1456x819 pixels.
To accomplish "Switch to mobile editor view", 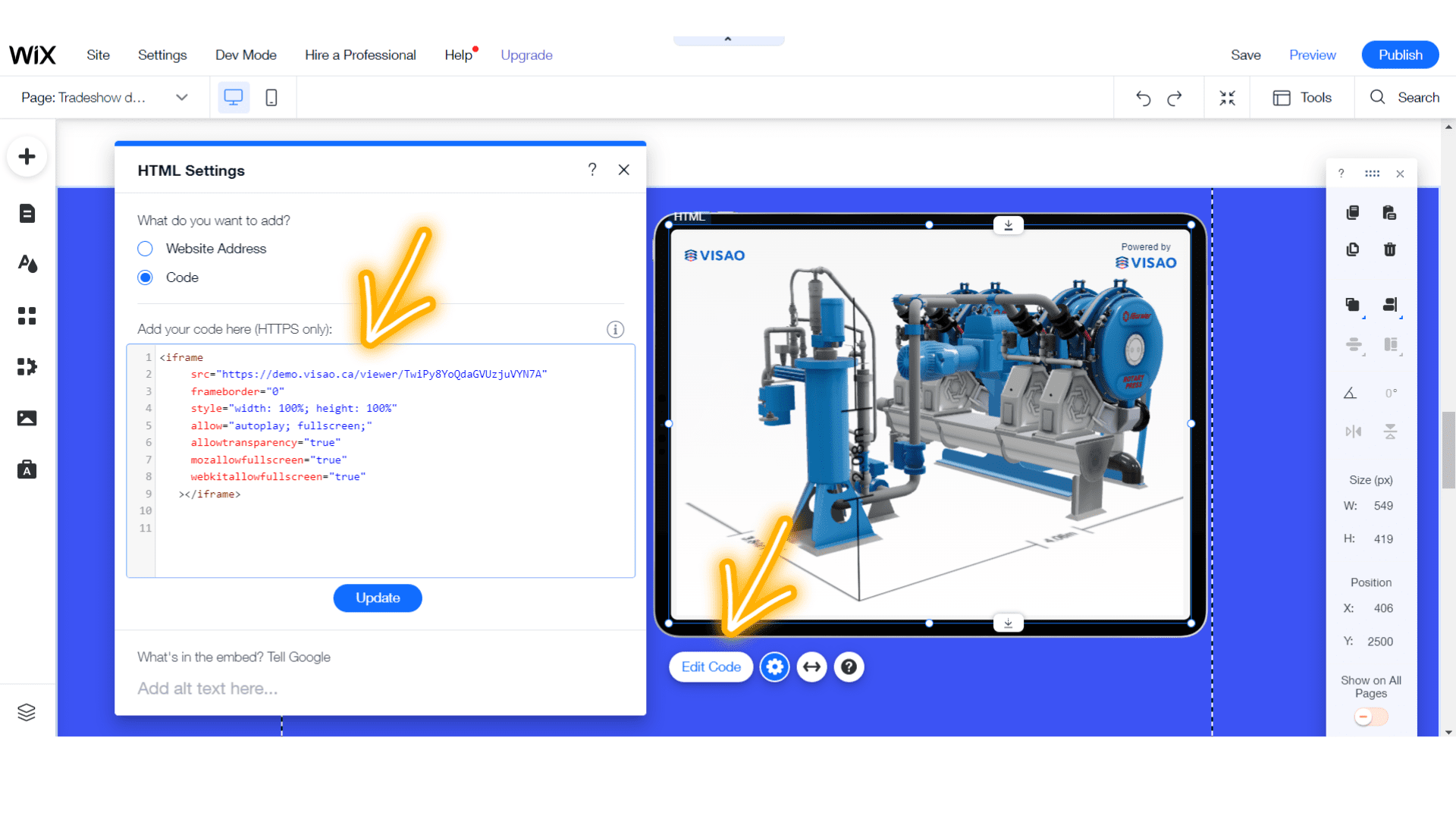I will click(271, 98).
